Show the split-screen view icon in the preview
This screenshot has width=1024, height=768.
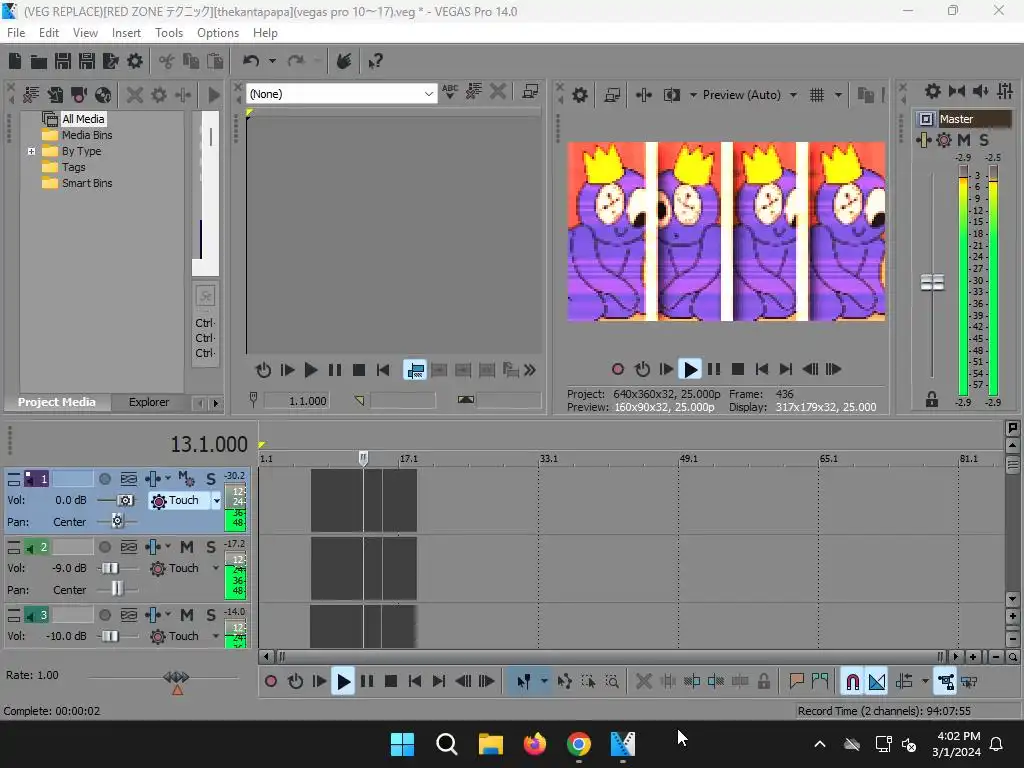pos(671,95)
